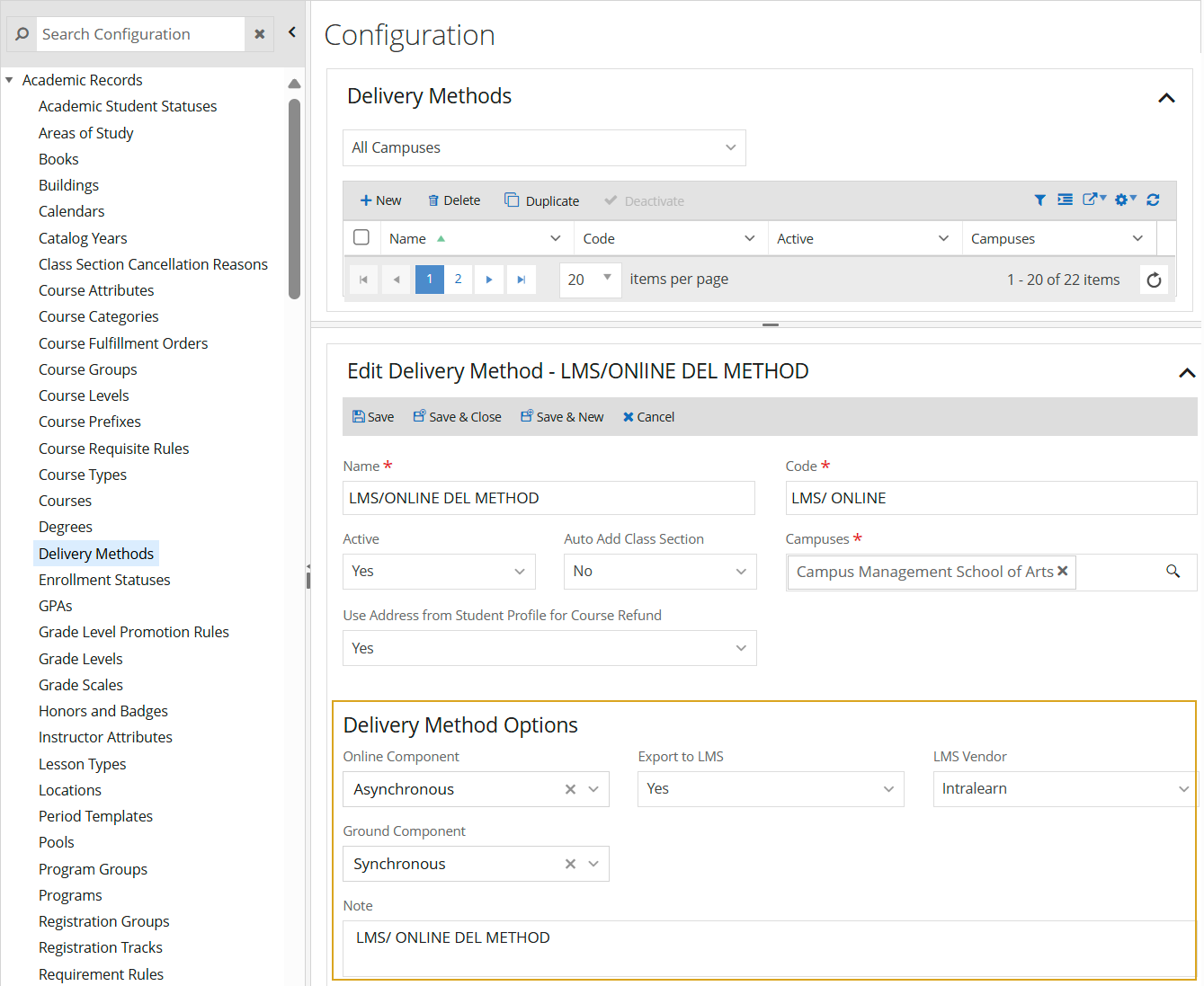This screenshot has height=986, width=1204.
Task: Click the filter icon in grid toolbar
Action: 1039,200
